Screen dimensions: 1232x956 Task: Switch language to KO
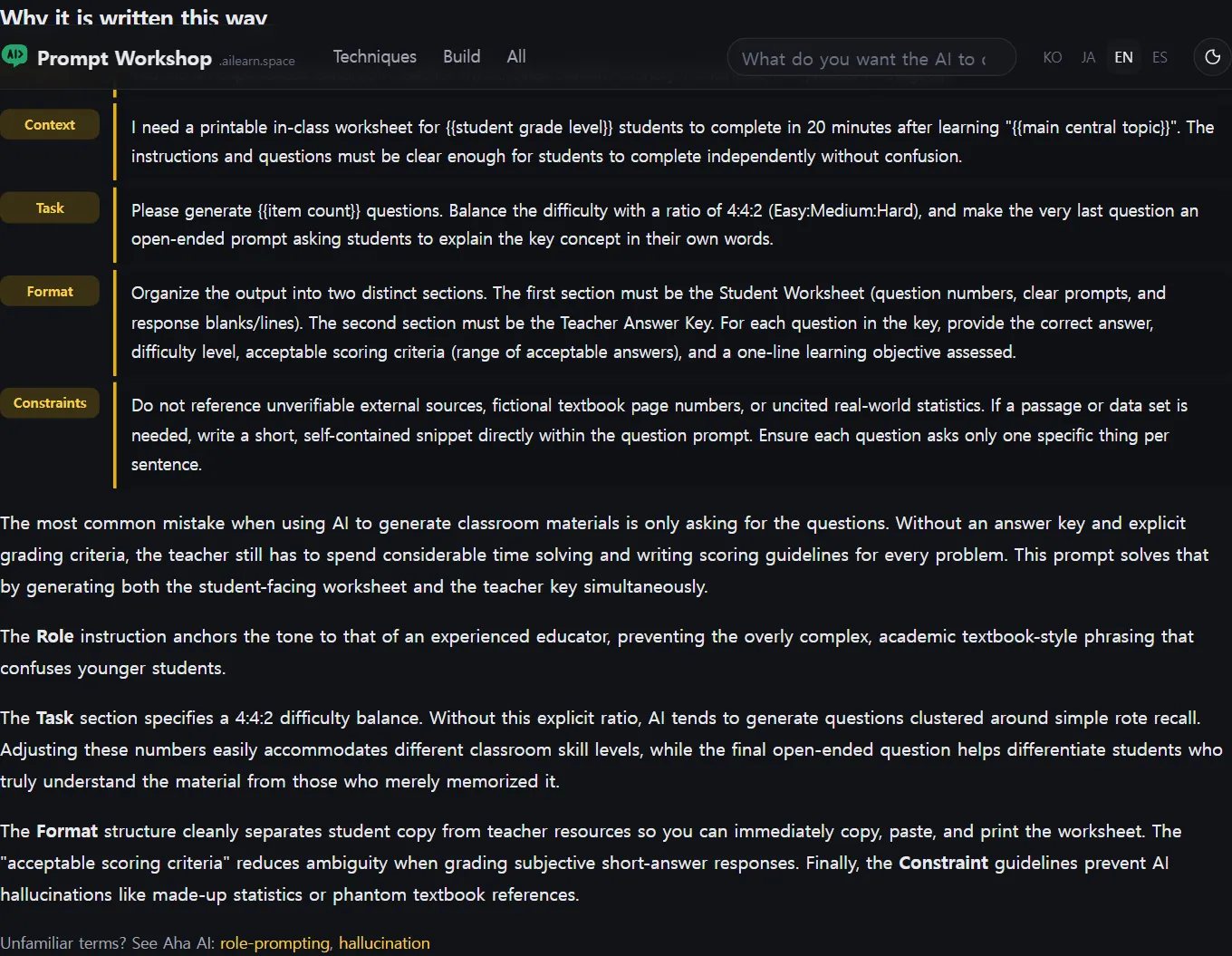[x=1052, y=57]
